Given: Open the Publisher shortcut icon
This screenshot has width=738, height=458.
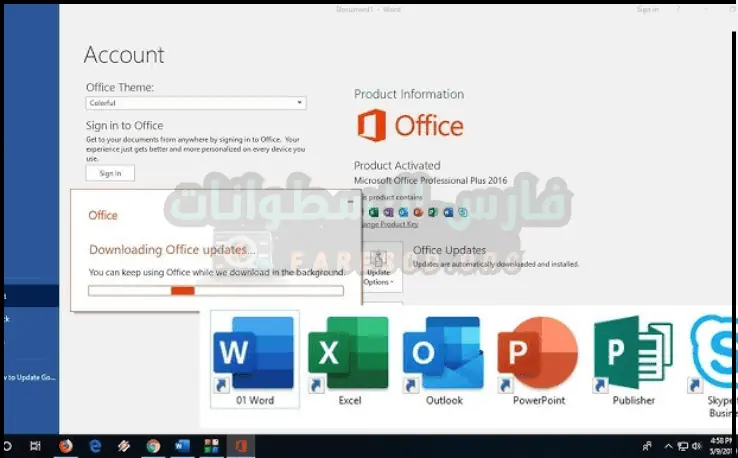Looking at the screenshot, I should point(633,360).
